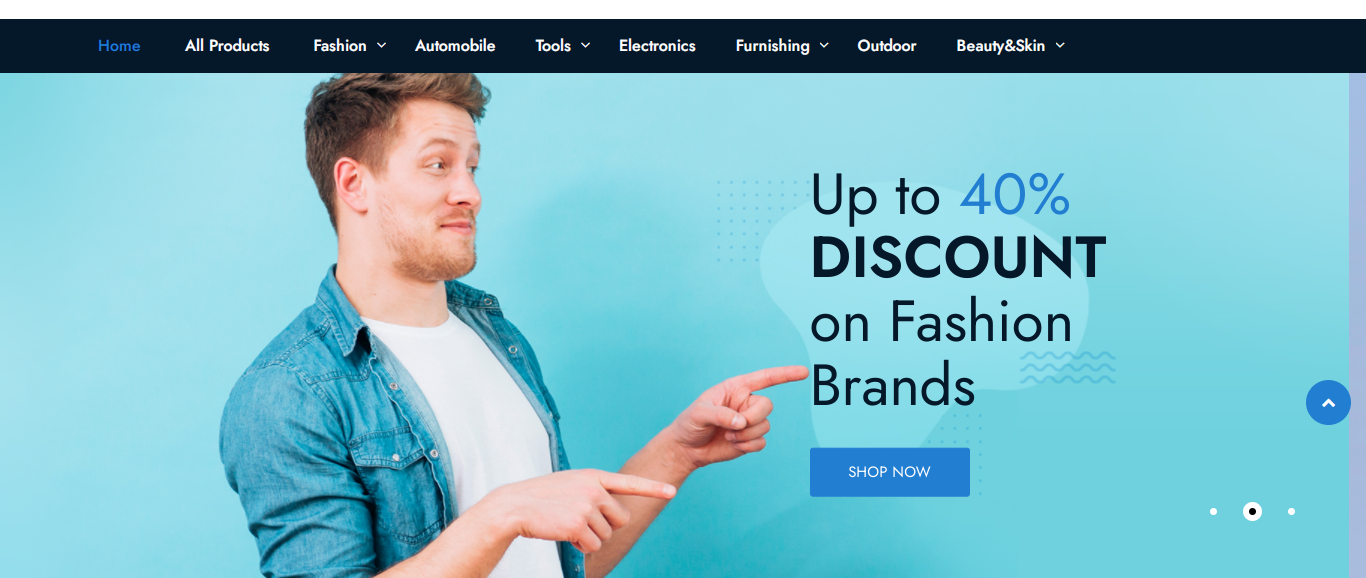This screenshot has height=578, width=1366.
Task: Click the vertical scrollbar on the right edge
Action: (1357, 325)
